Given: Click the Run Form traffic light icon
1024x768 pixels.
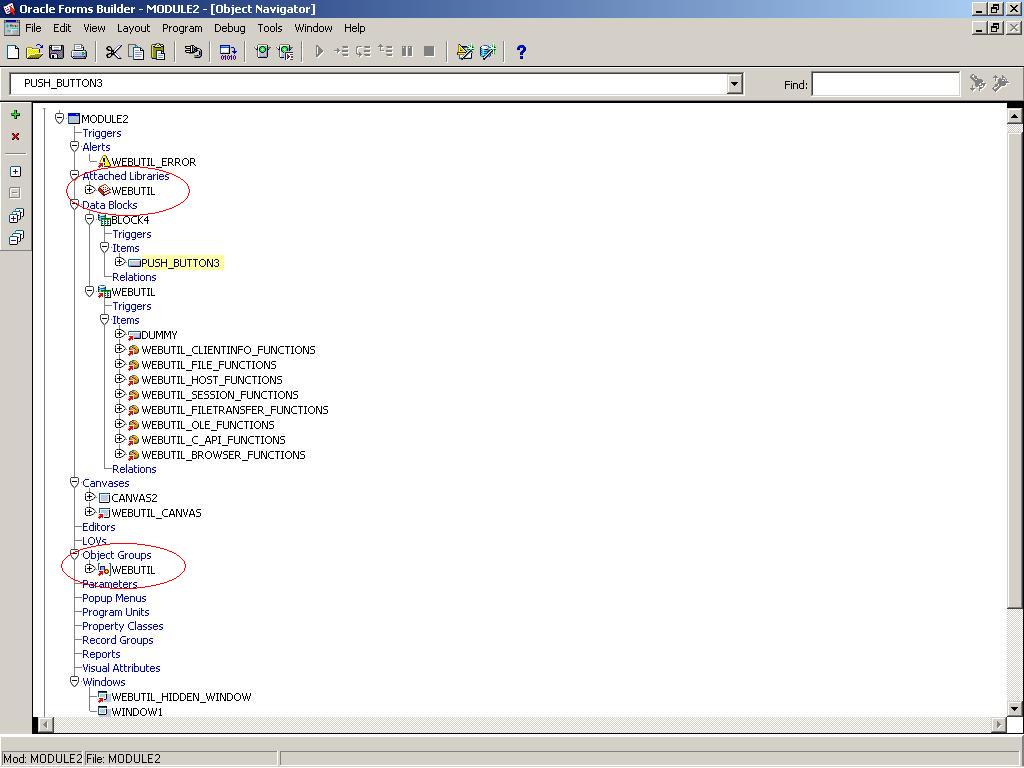Looking at the screenshot, I should pyautogui.click(x=263, y=52).
